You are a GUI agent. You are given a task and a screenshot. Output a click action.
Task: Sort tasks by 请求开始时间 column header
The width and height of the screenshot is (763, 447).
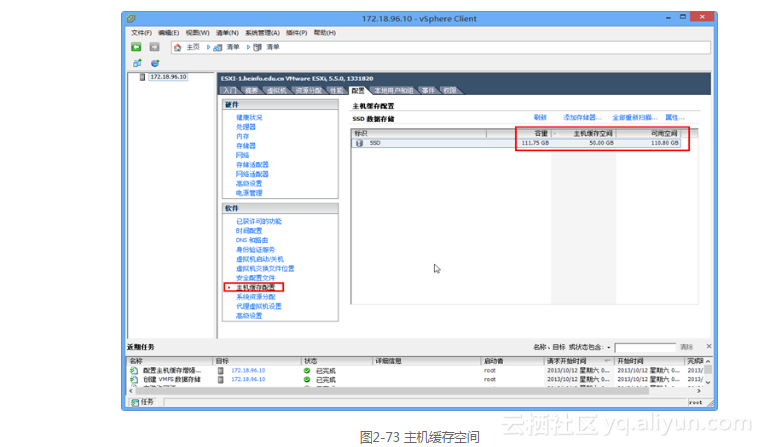point(579,361)
